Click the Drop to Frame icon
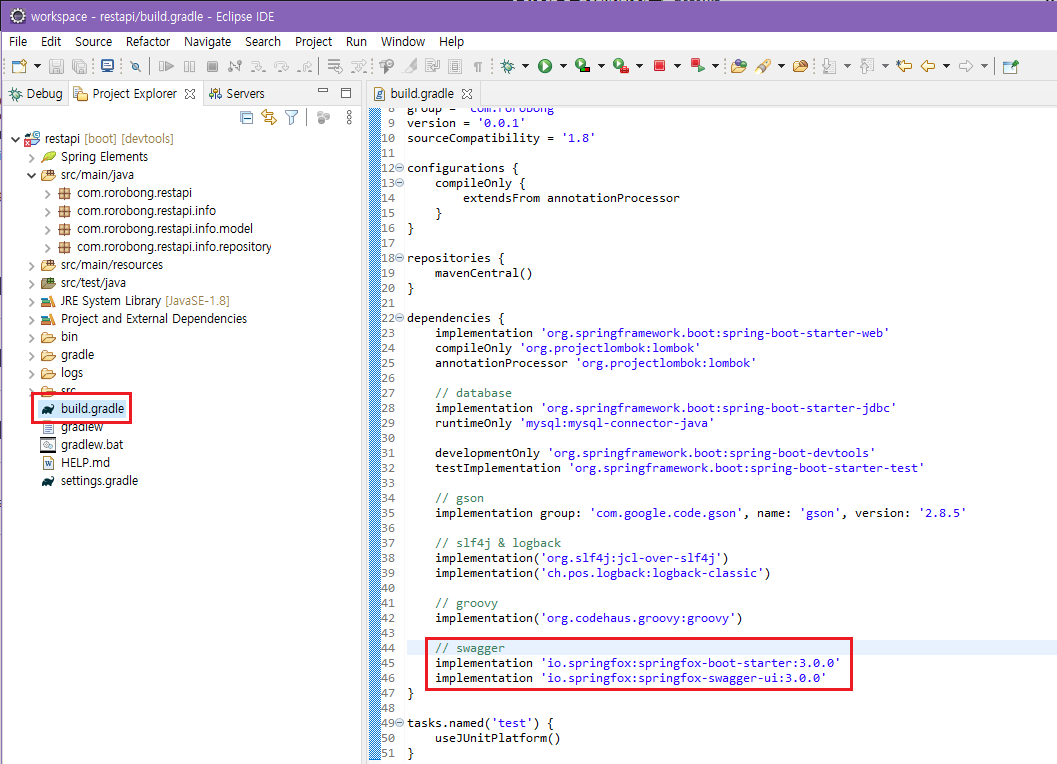 (335, 66)
